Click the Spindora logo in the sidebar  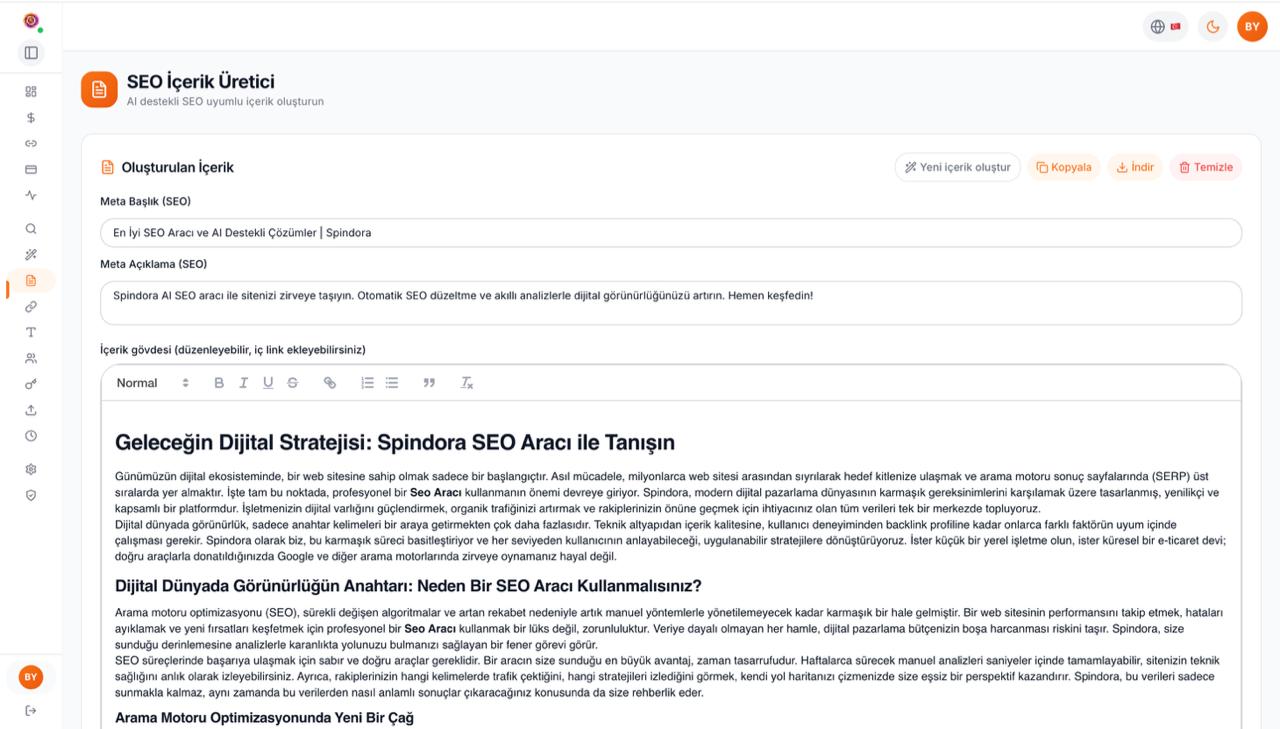(x=31, y=21)
